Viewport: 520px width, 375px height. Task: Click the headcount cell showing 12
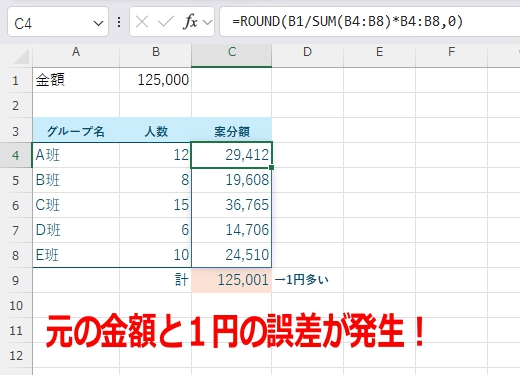point(156,155)
